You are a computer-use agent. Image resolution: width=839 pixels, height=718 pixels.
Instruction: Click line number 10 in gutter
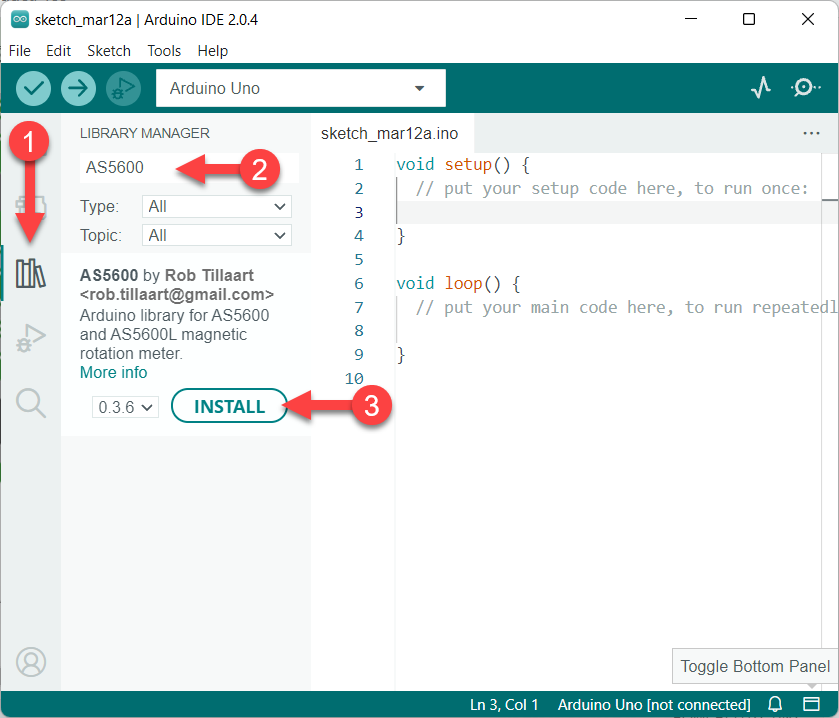coord(354,378)
